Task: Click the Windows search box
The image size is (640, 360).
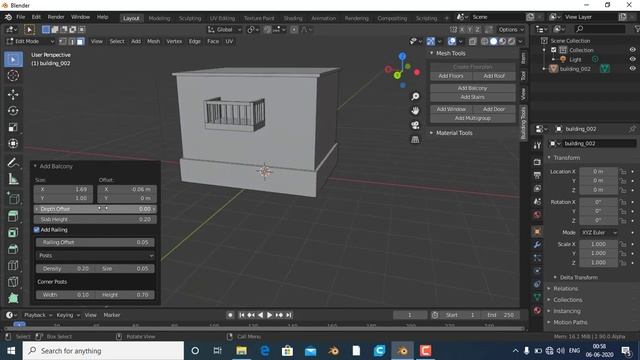Action: 104,351
